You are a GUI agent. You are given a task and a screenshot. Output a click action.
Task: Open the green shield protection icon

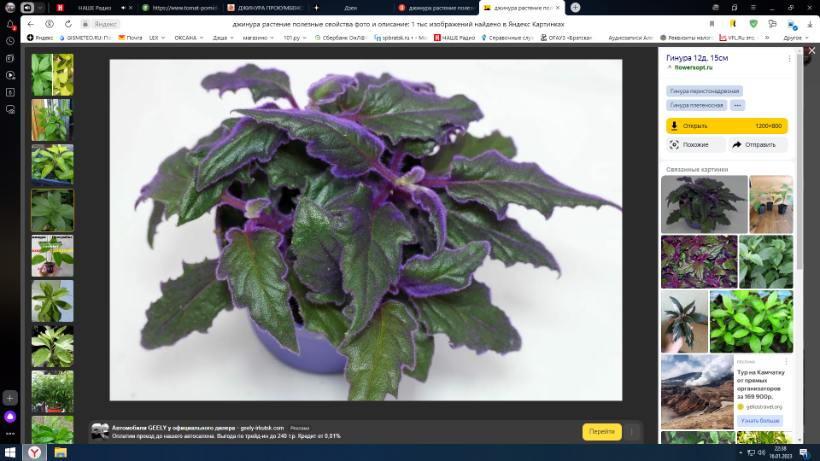coord(753,24)
